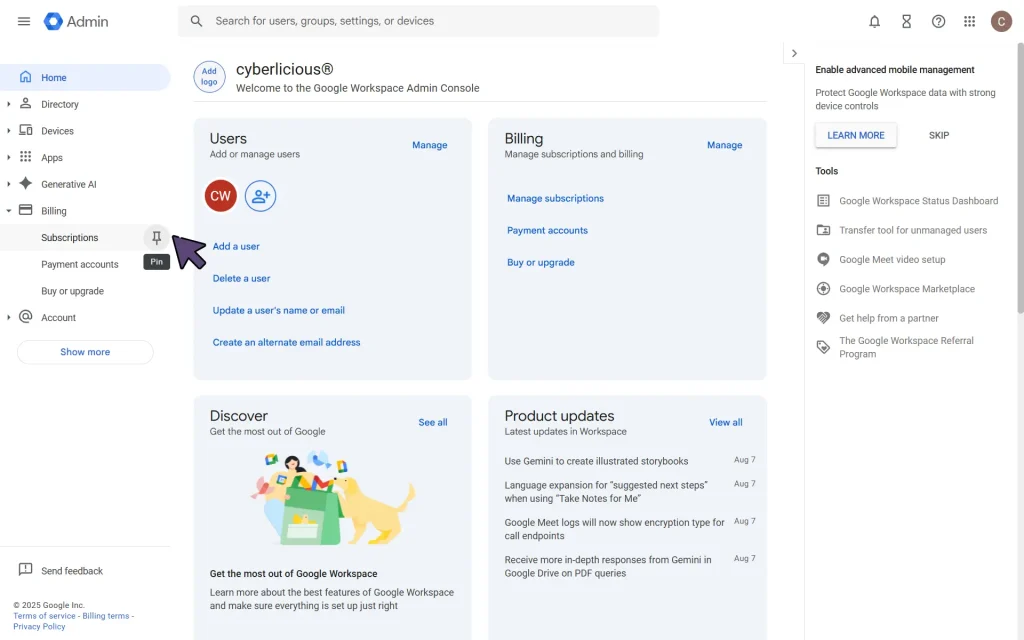The image size is (1024, 640).
Task: Open the Billing terms link
Action: point(106,616)
